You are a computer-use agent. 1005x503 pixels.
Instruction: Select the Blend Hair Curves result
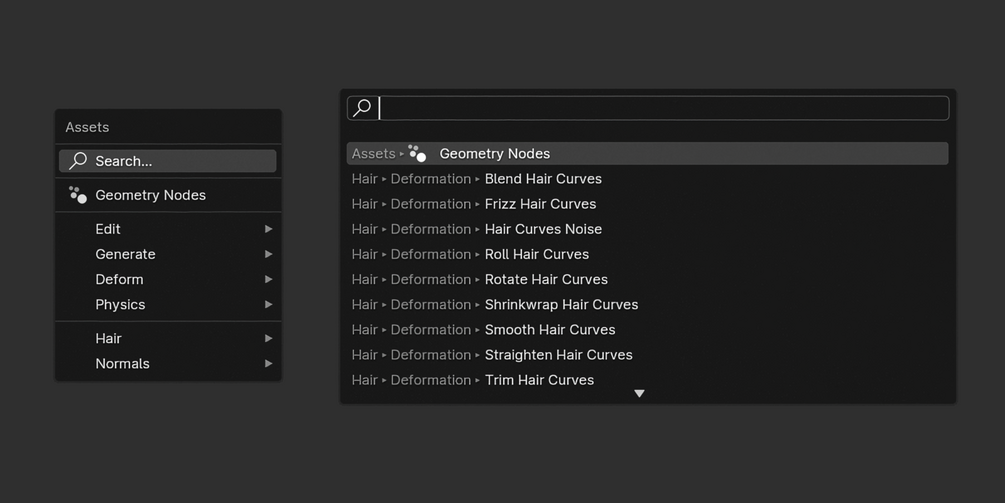pyautogui.click(x=543, y=179)
